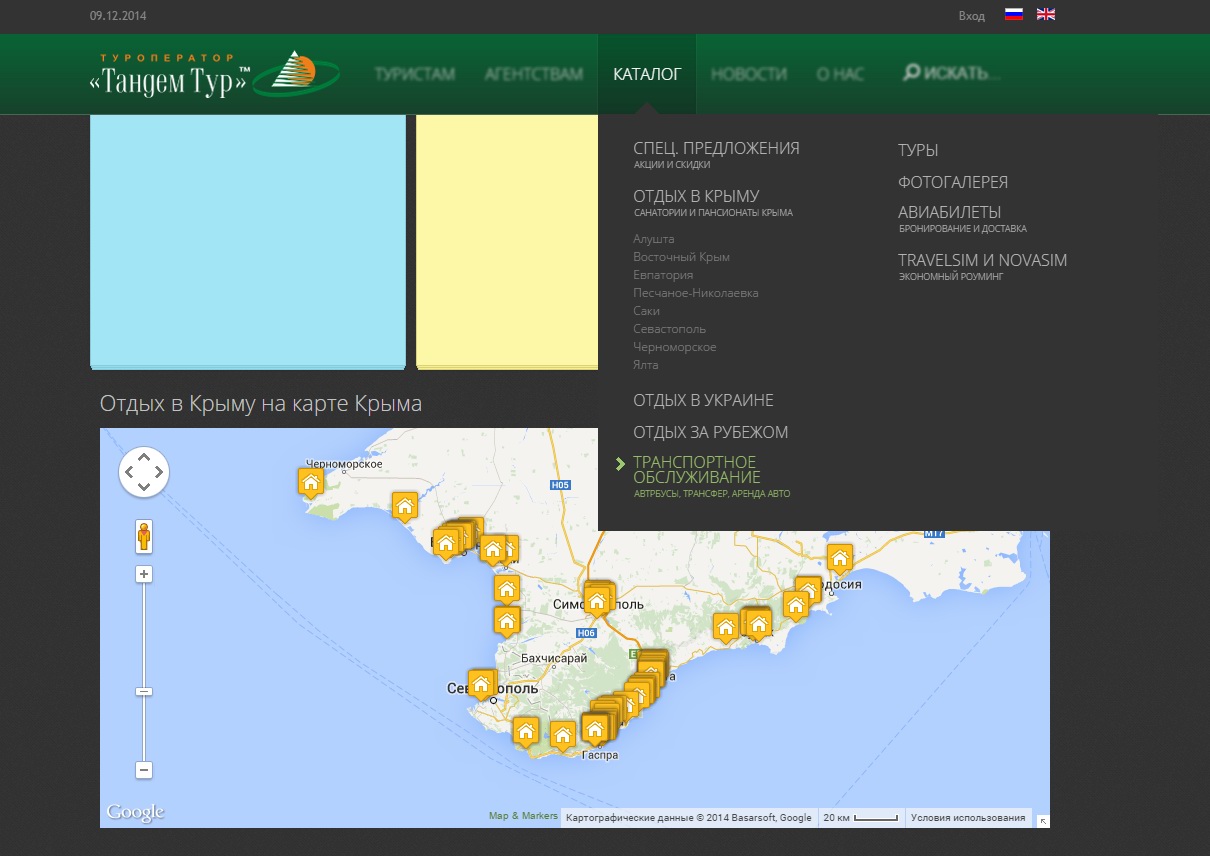The width and height of the screenshot is (1210, 856).
Task: Click the map fullscreen corner arrow icon
Action: point(1043,820)
